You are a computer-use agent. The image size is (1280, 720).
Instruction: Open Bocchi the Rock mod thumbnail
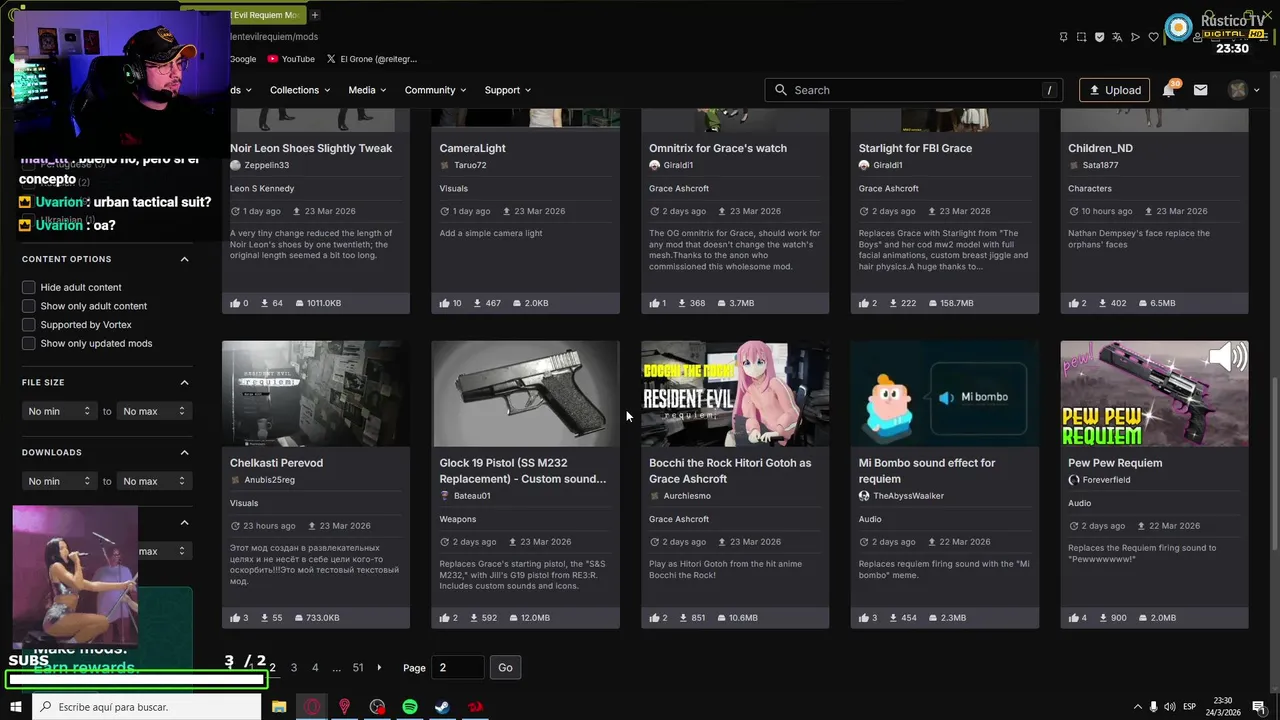[735, 393]
